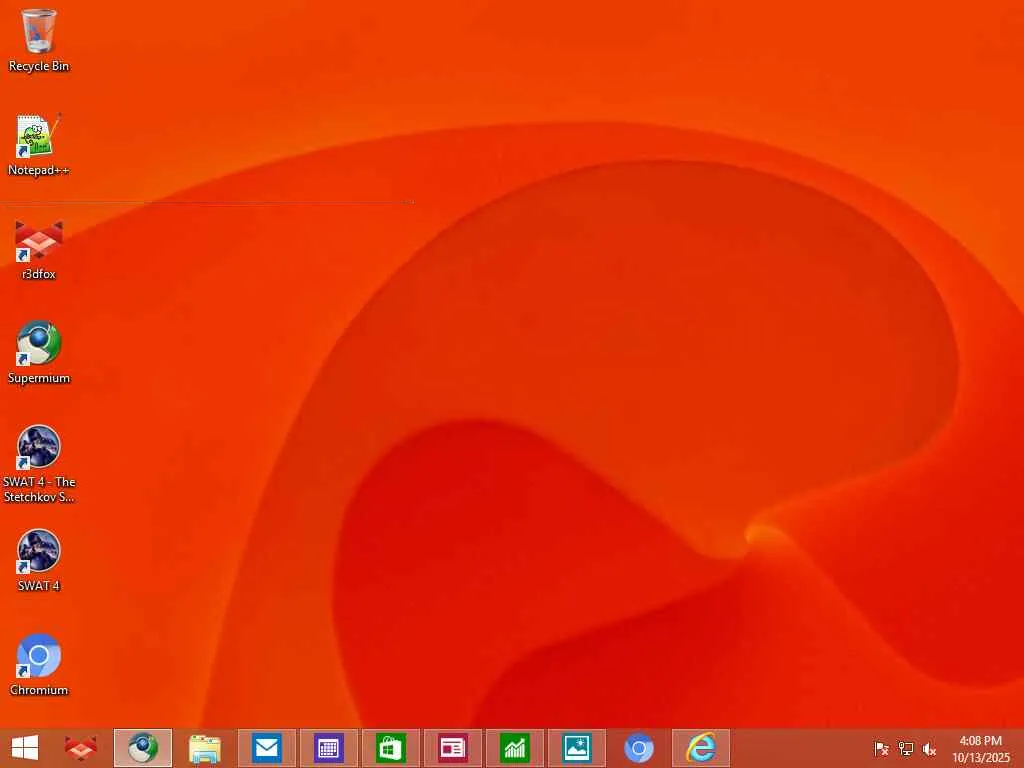This screenshot has height=768, width=1024.
Task: Click the Supermium label text
Action: (39, 378)
